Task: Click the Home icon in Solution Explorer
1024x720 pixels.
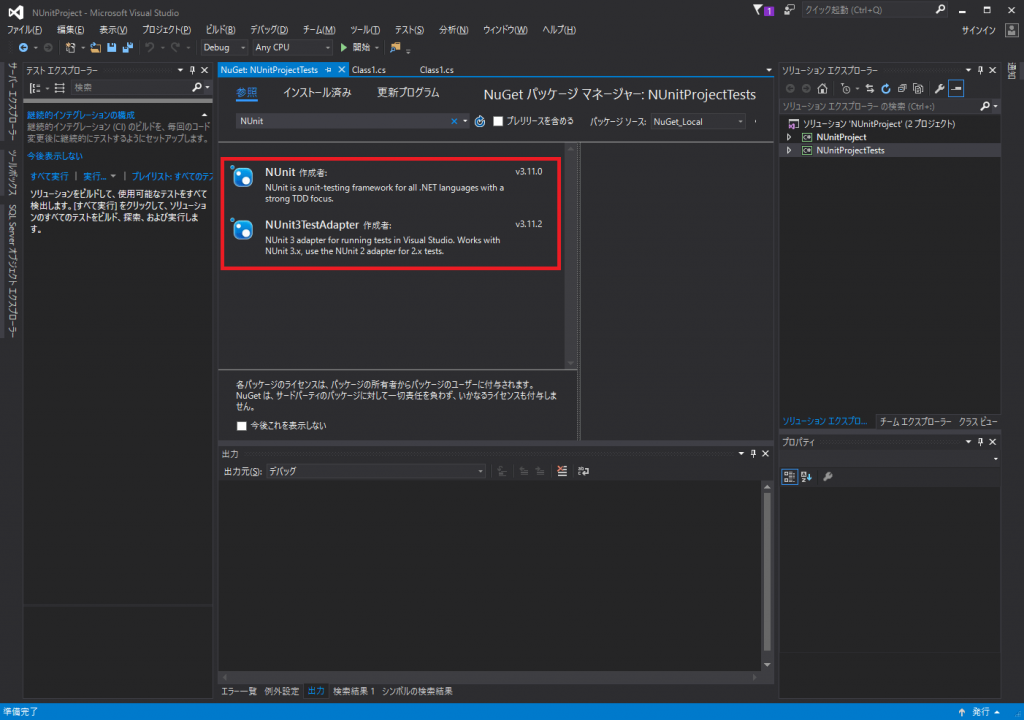Action: pyautogui.click(x=822, y=89)
